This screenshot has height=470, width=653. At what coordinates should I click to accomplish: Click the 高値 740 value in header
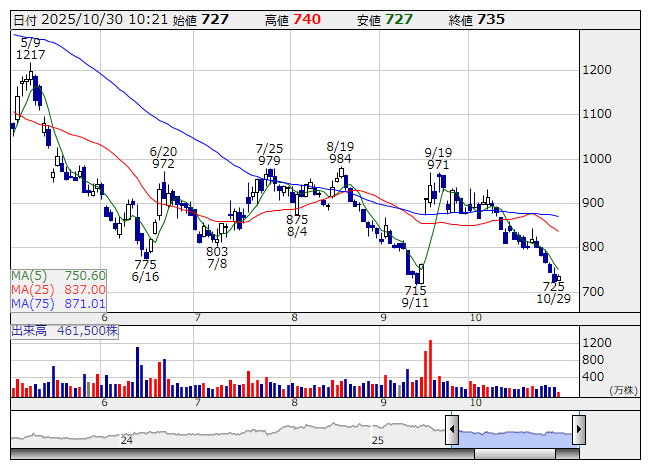click(x=307, y=19)
